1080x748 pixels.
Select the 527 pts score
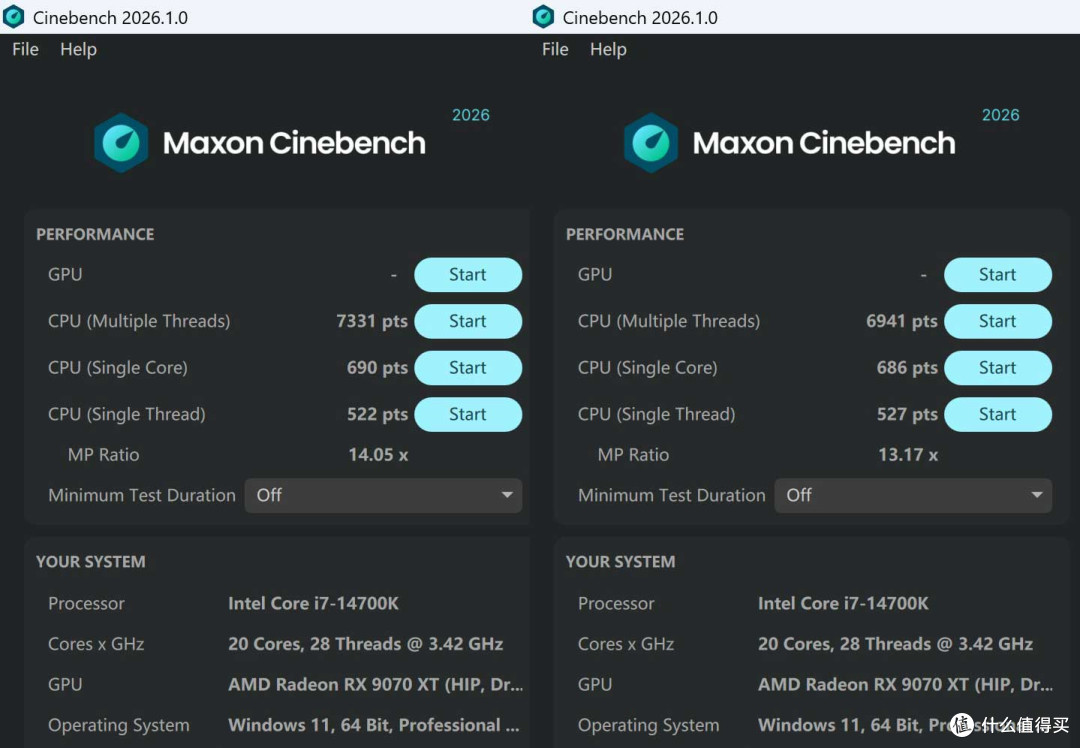(x=907, y=415)
